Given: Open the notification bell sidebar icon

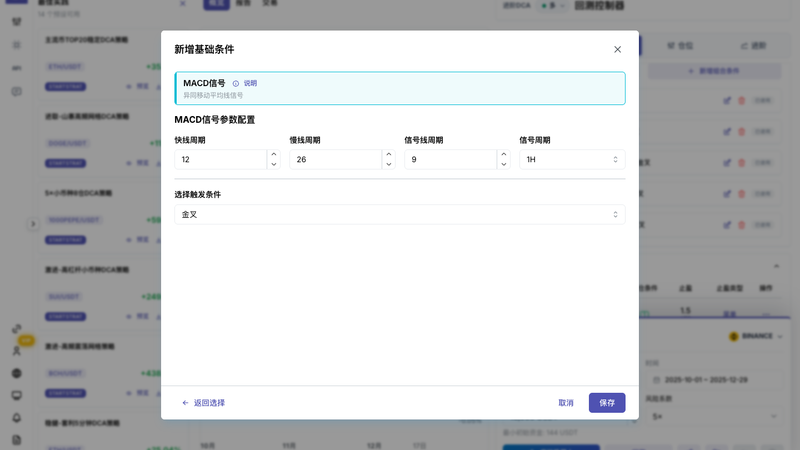Looking at the screenshot, I should pyautogui.click(x=17, y=418).
